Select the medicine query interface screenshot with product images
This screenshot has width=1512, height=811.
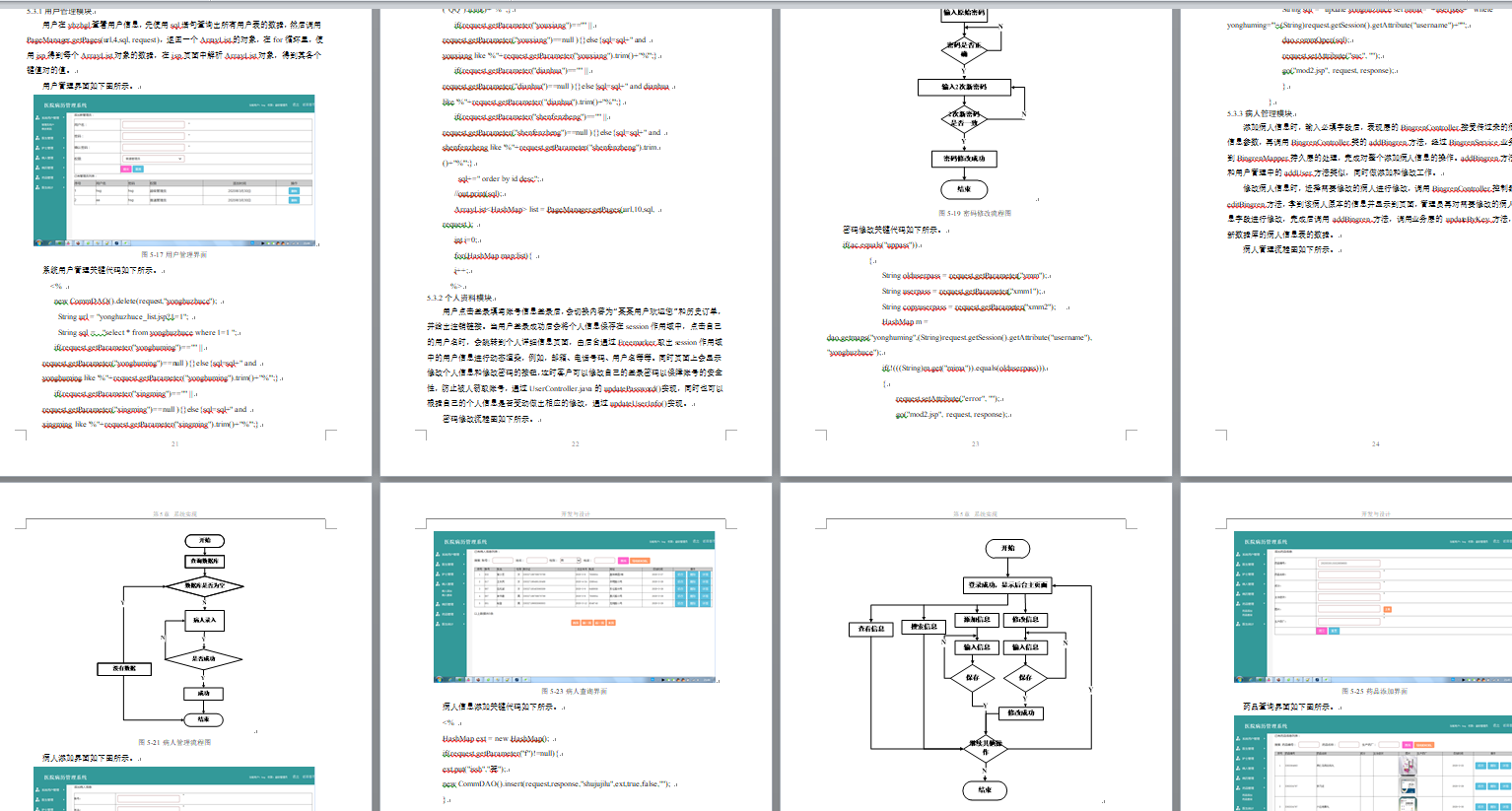point(1373,764)
